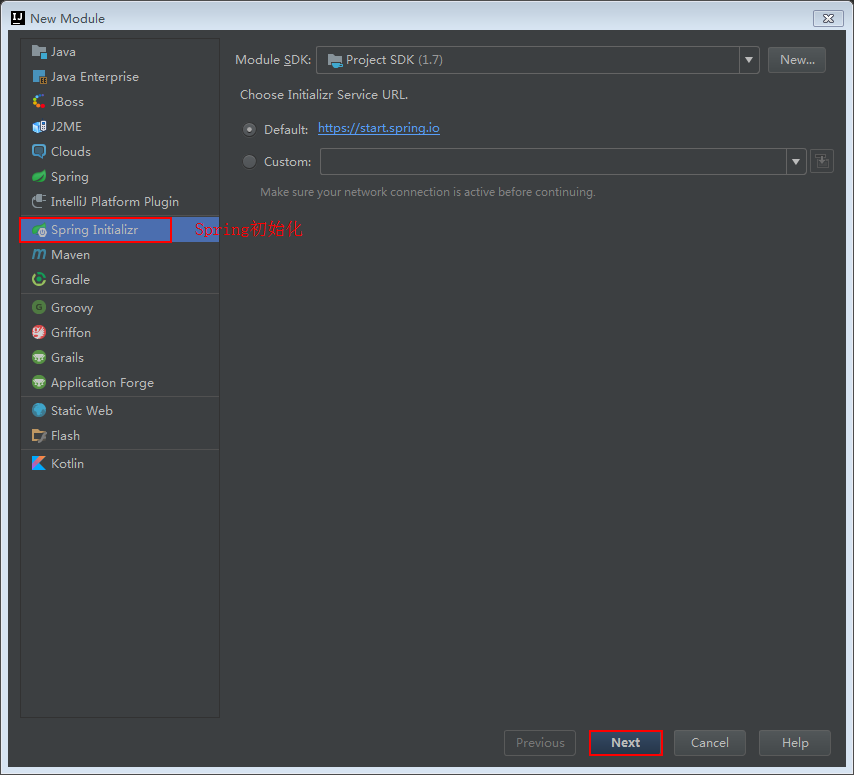Click the Griffon icon

pos(39,332)
